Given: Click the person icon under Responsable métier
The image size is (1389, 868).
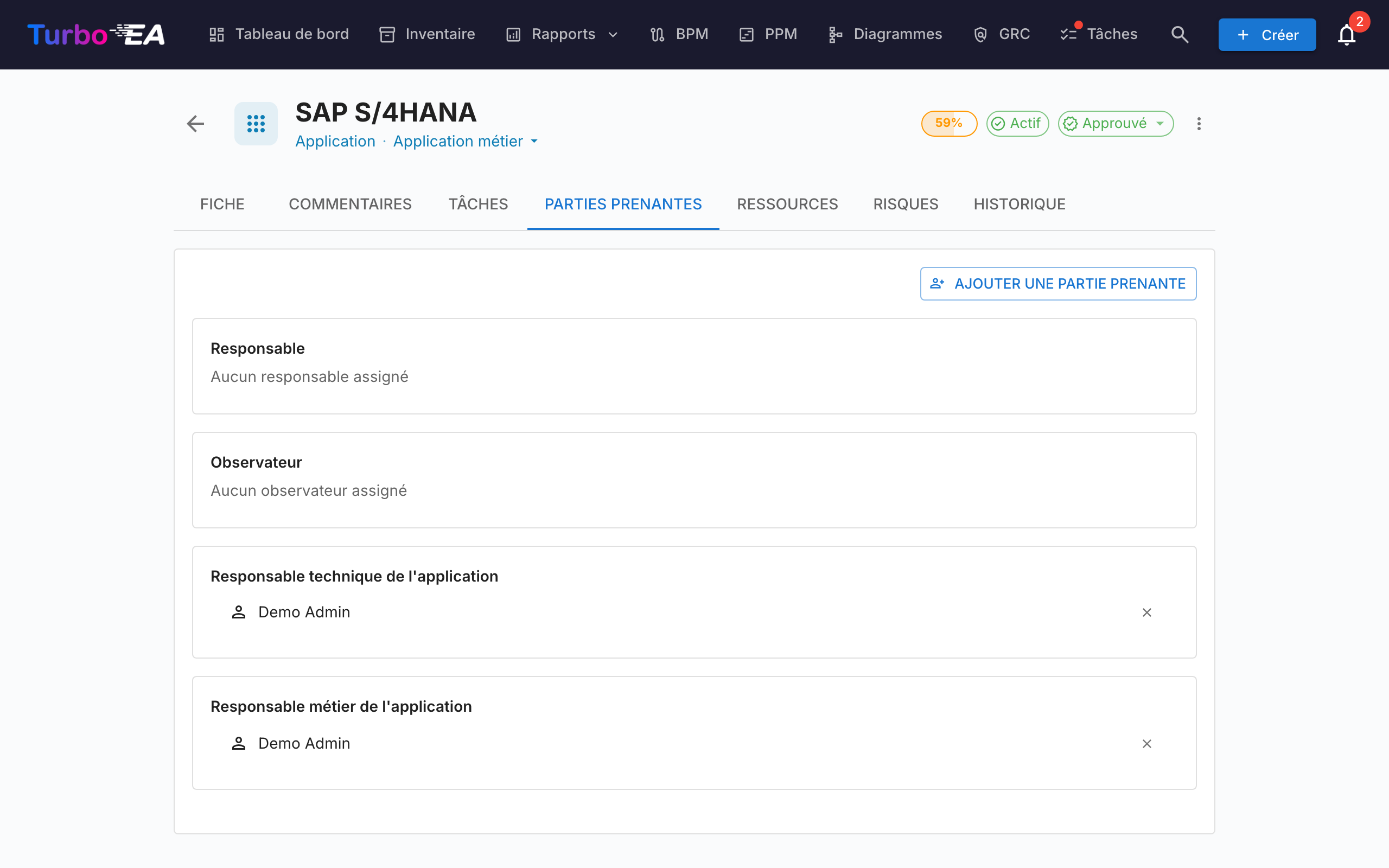Looking at the screenshot, I should [239, 743].
